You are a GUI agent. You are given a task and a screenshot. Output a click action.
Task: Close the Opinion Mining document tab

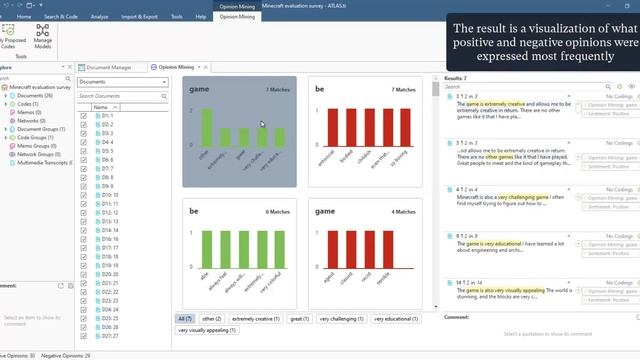pyautogui.click(x=206, y=67)
